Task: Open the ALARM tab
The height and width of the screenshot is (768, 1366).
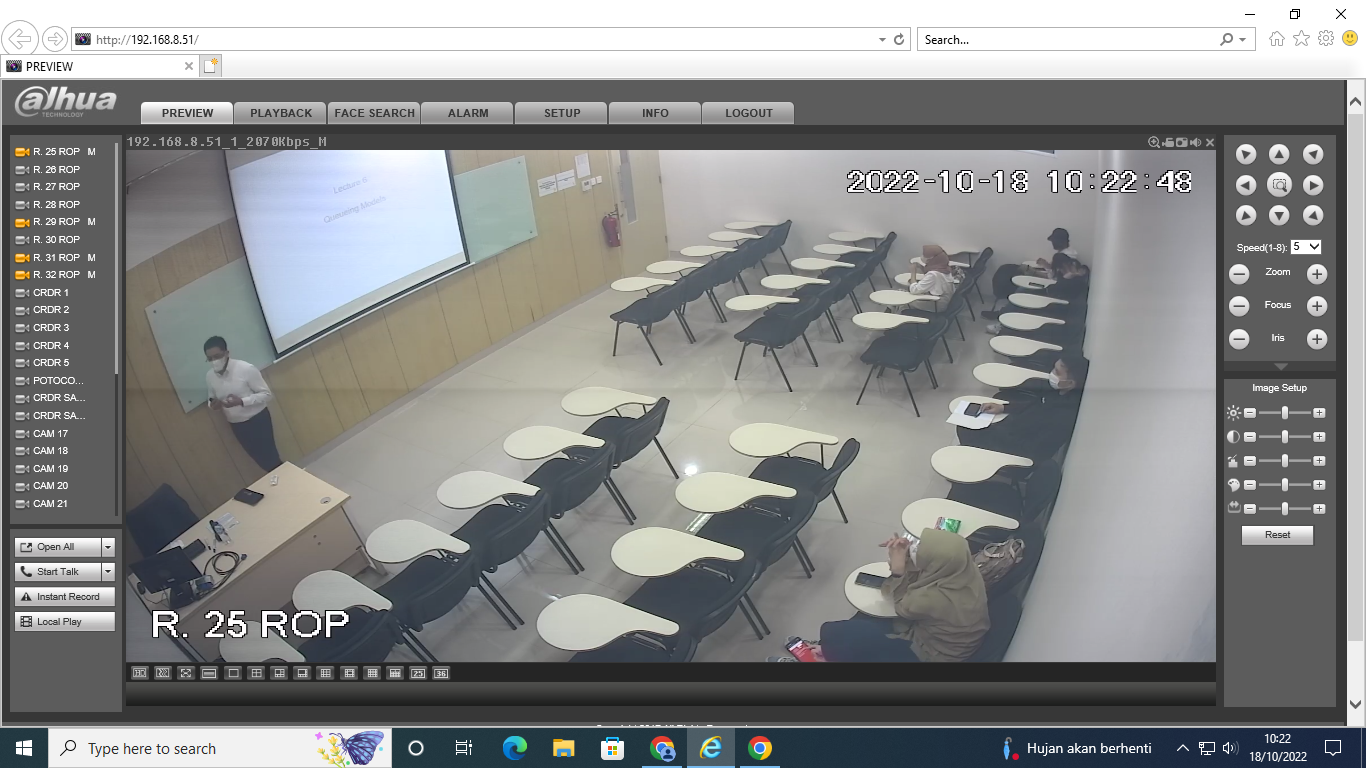Action: [x=468, y=113]
